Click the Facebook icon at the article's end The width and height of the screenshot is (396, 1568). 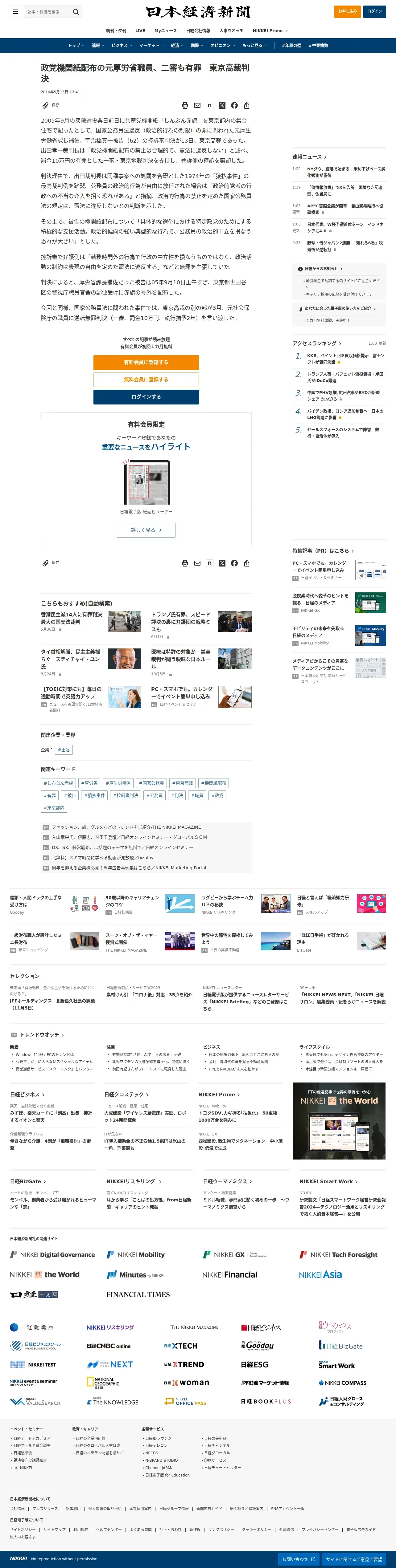pos(234,563)
